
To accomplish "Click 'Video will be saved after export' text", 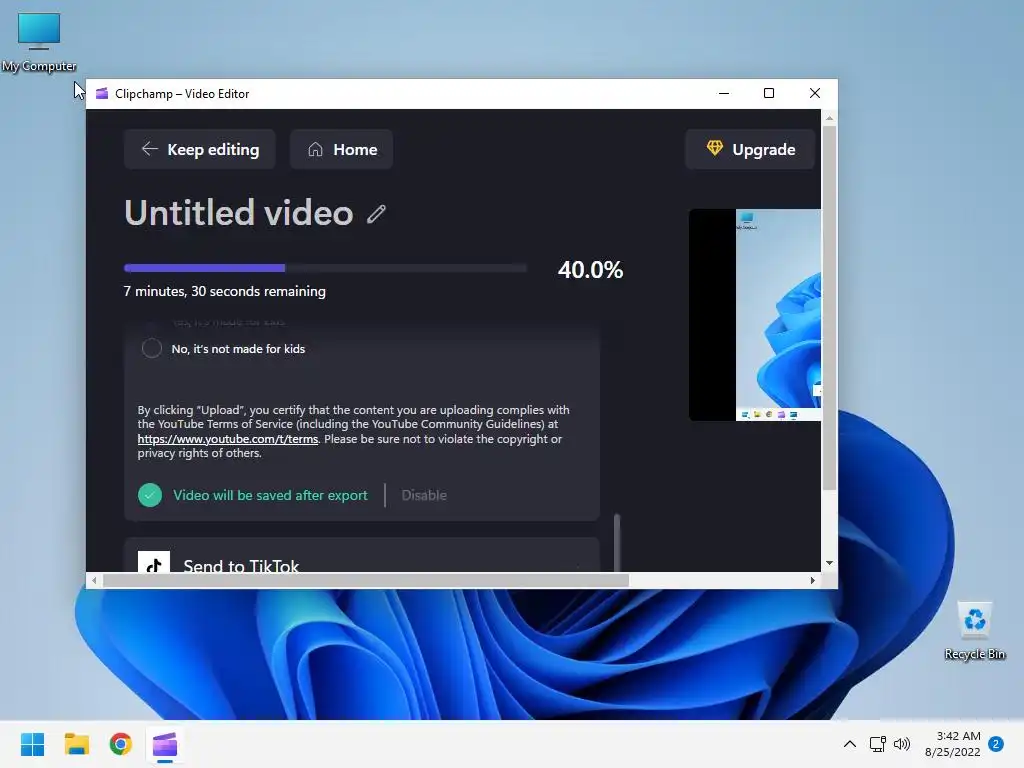I will click(270, 495).
